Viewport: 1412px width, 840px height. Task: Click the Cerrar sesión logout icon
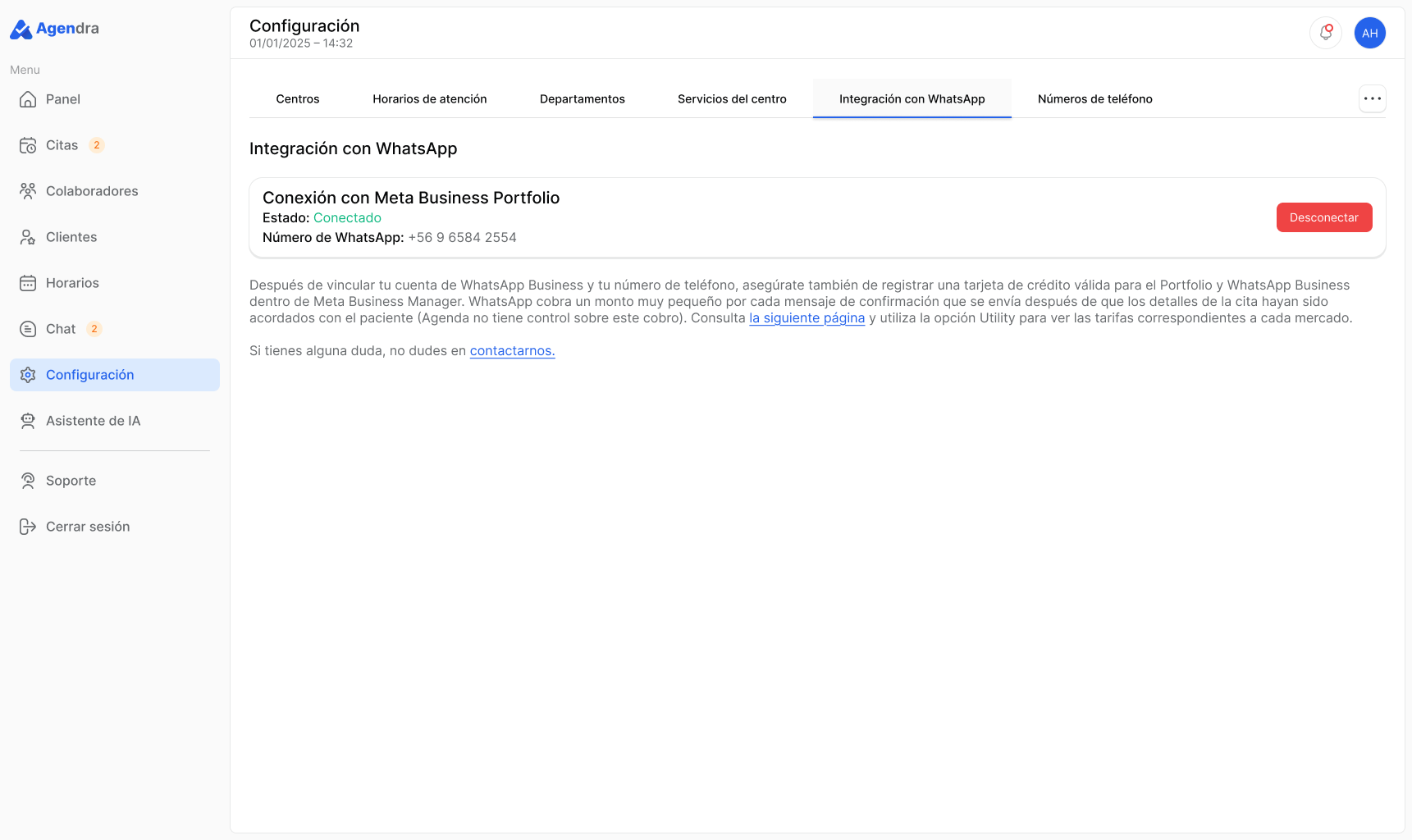point(28,527)
